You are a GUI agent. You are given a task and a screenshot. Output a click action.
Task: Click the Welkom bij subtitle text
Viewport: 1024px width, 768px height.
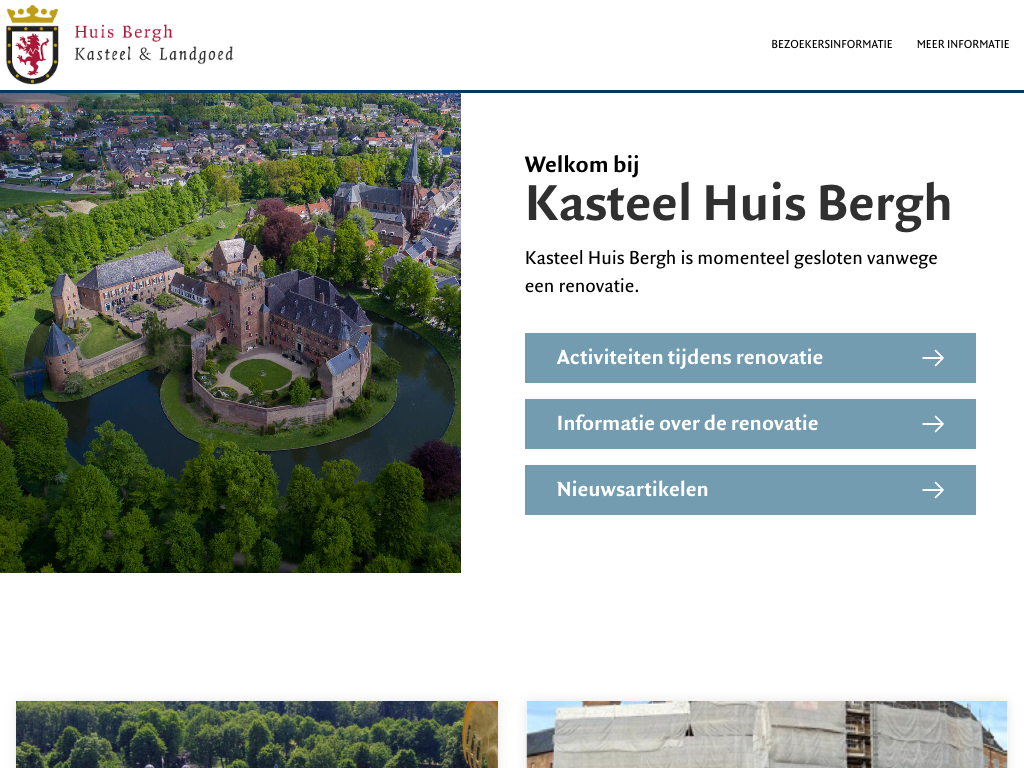point(581,165)
